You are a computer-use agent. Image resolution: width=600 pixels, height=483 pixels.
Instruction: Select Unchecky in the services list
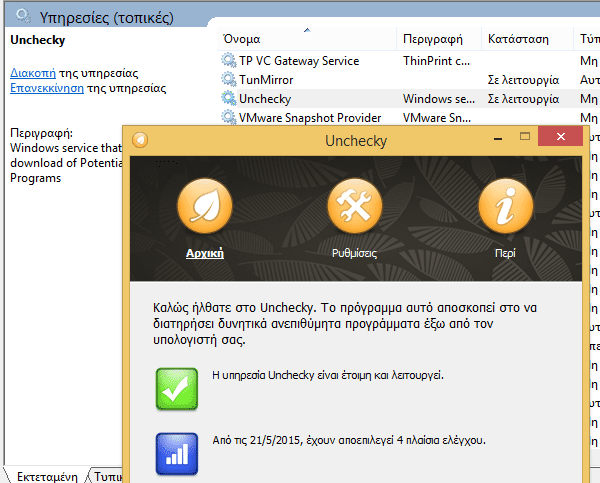[265, 99]
